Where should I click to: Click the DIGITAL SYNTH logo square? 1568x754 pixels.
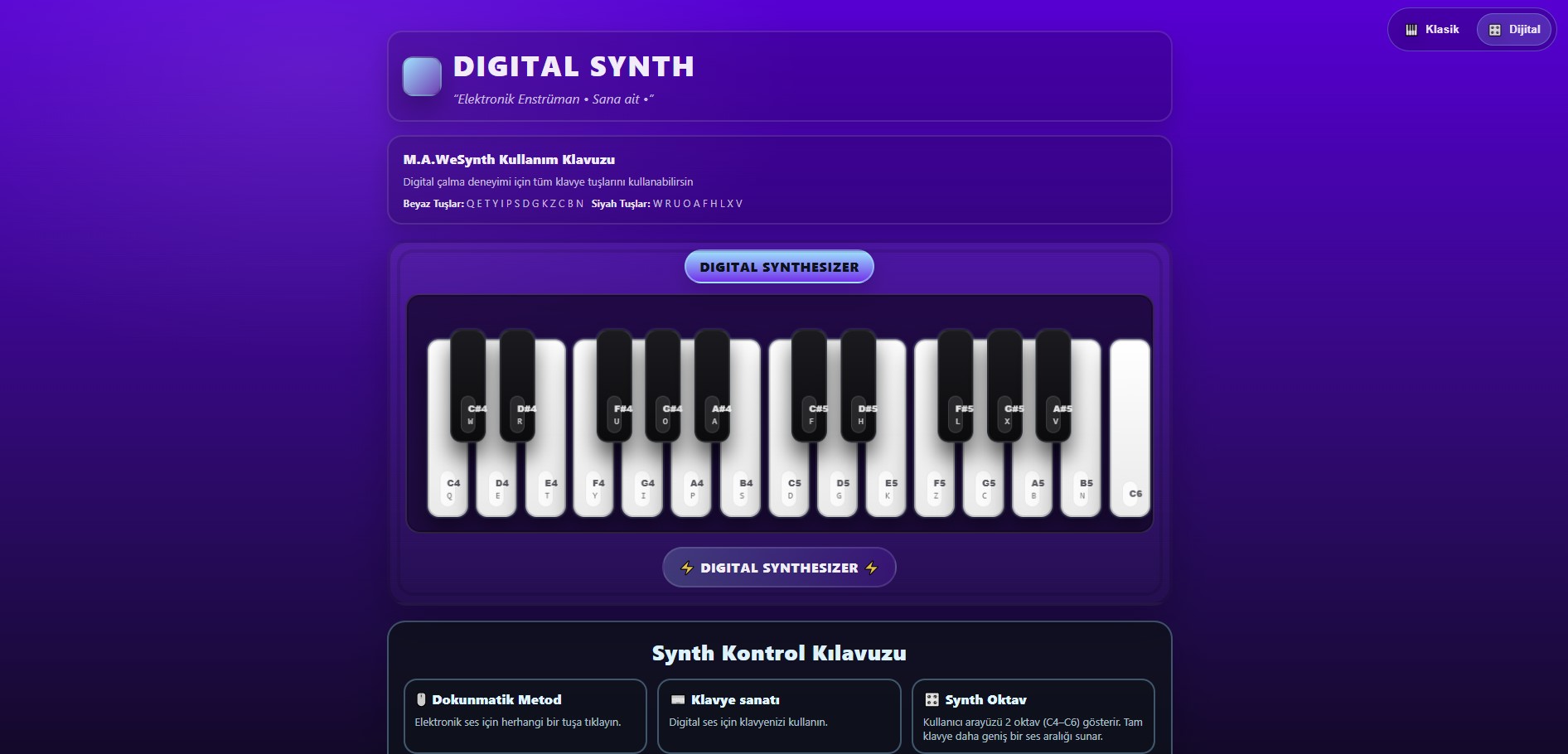(421, 76)
